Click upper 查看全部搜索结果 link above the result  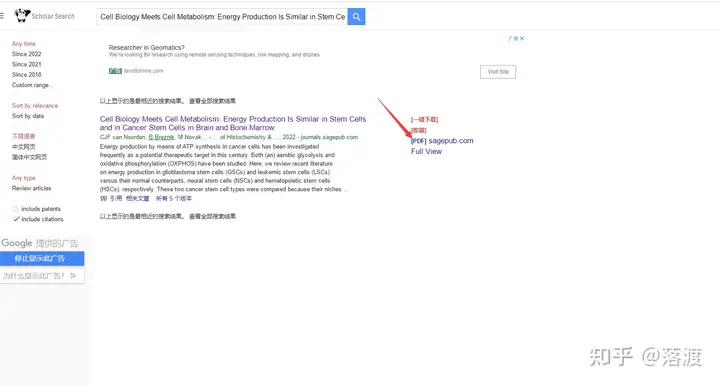coord(212,101)
